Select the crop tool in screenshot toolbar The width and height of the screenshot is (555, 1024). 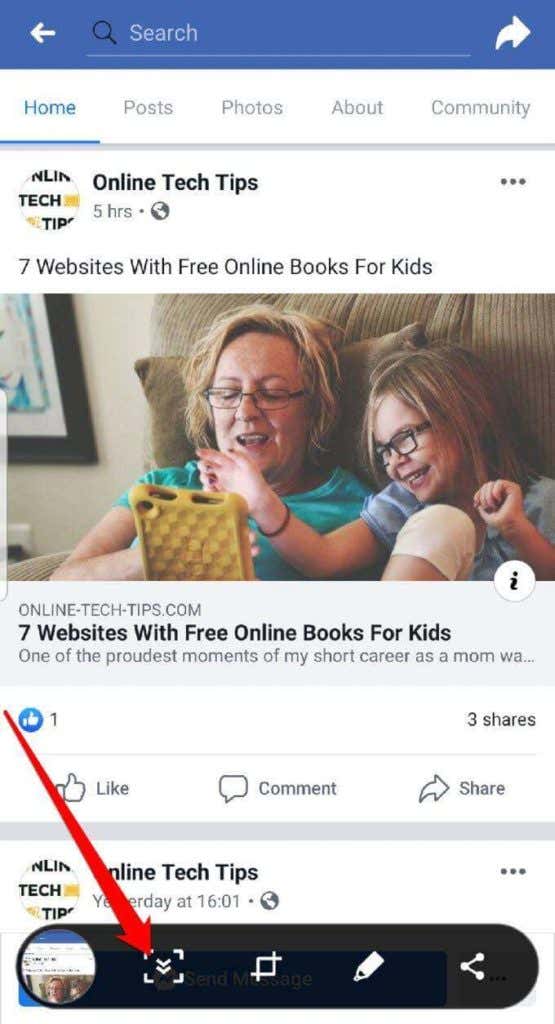[x=266, y=966]
